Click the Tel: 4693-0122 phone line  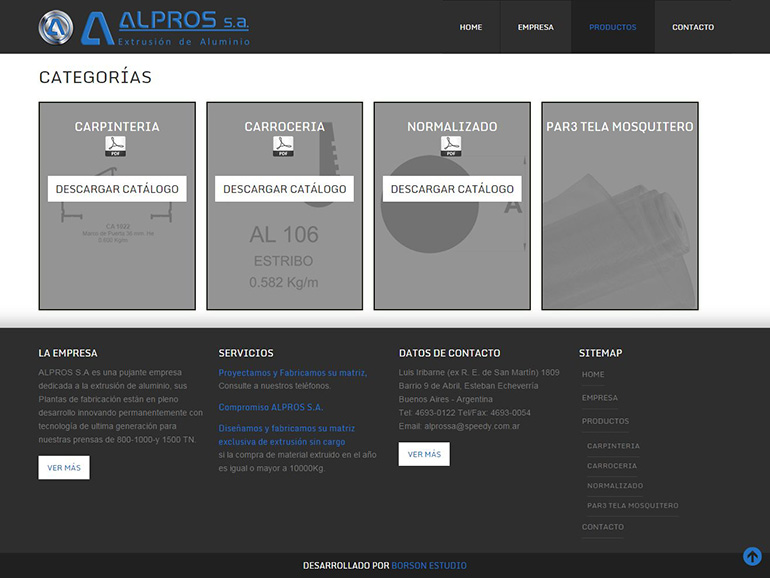[465, 413]
